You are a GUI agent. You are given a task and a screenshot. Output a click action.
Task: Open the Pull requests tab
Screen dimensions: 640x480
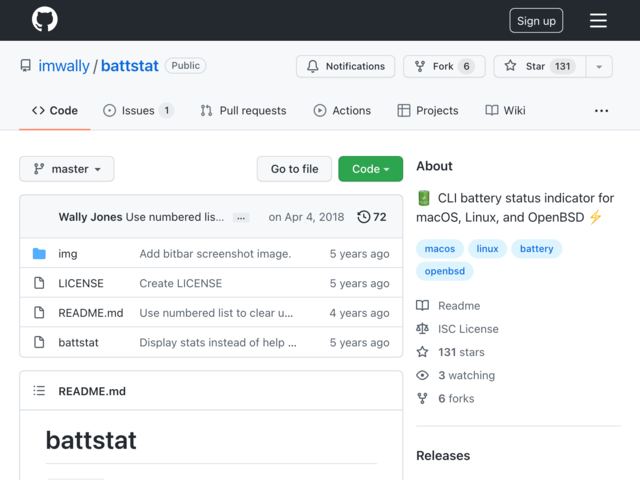click(243, 111)
